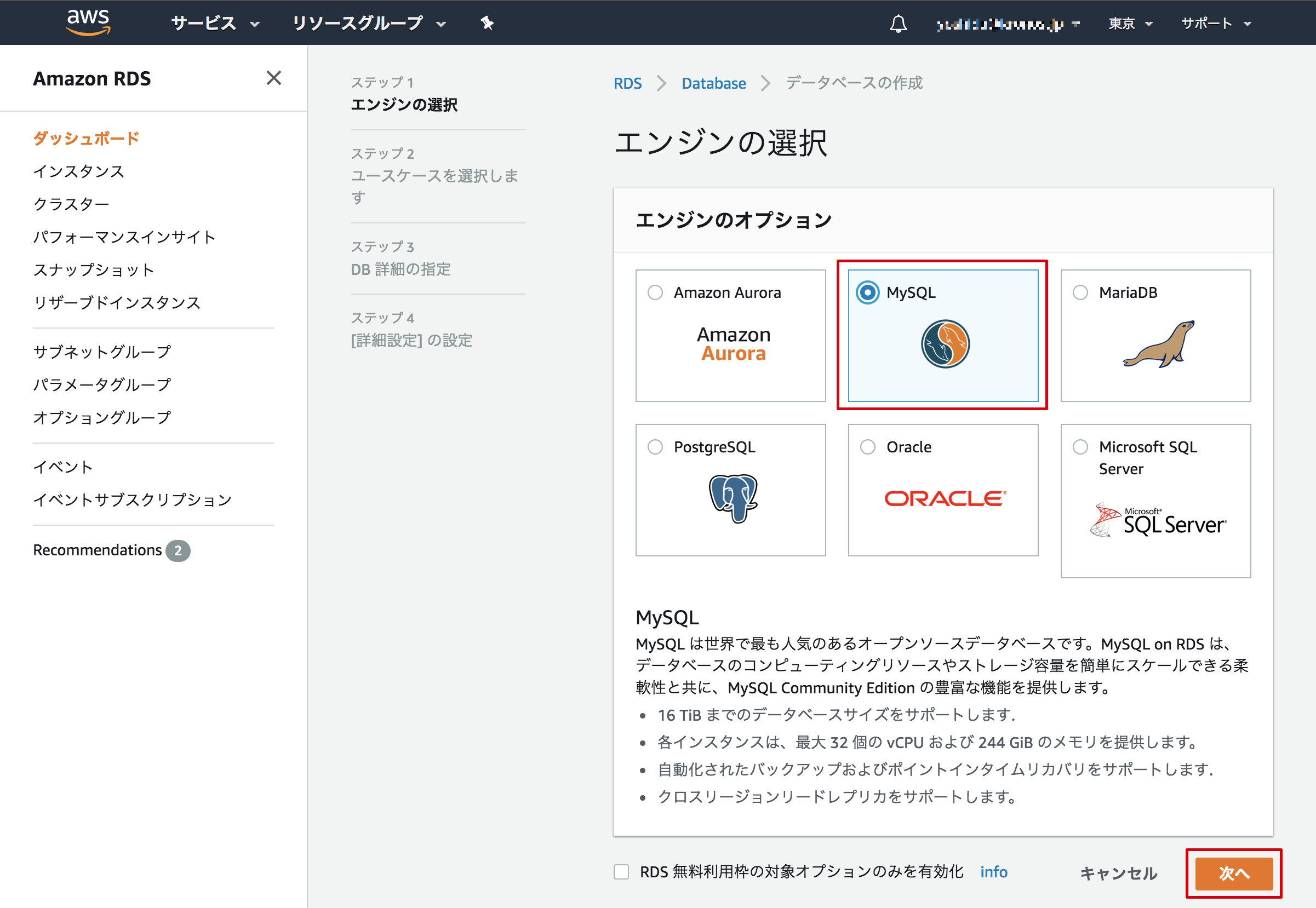The width and height of the screenshot is (1316, 908).
Task: Open オプショングループ in the sidebar
Action: coord(102,418)
